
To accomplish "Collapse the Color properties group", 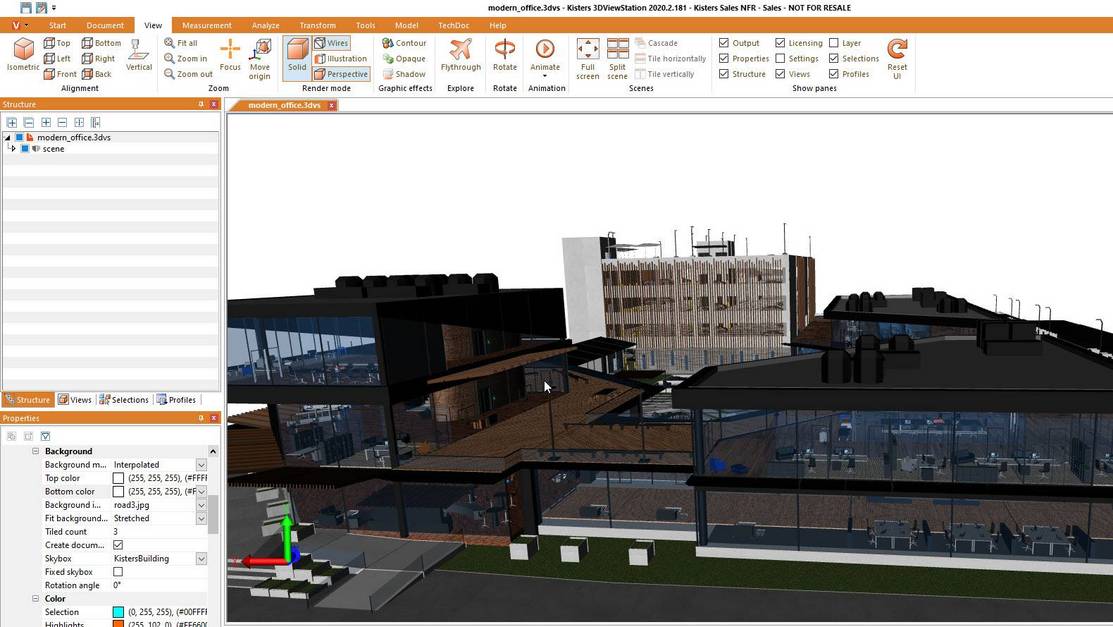I will [35, 599].
